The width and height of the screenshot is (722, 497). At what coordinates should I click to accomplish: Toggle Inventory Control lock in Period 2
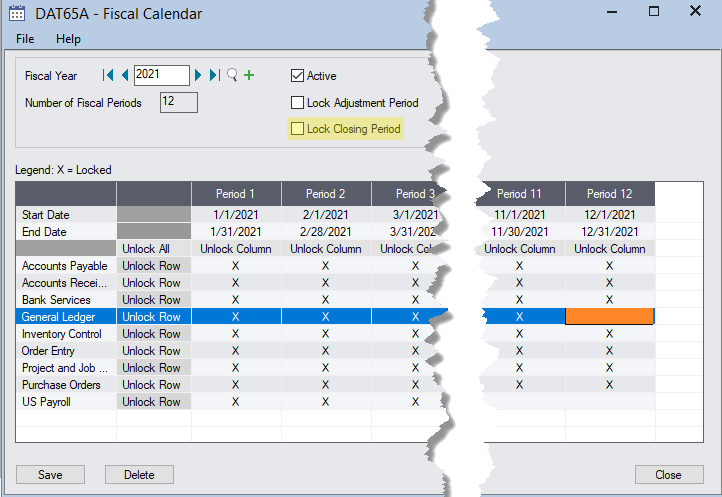326,334
